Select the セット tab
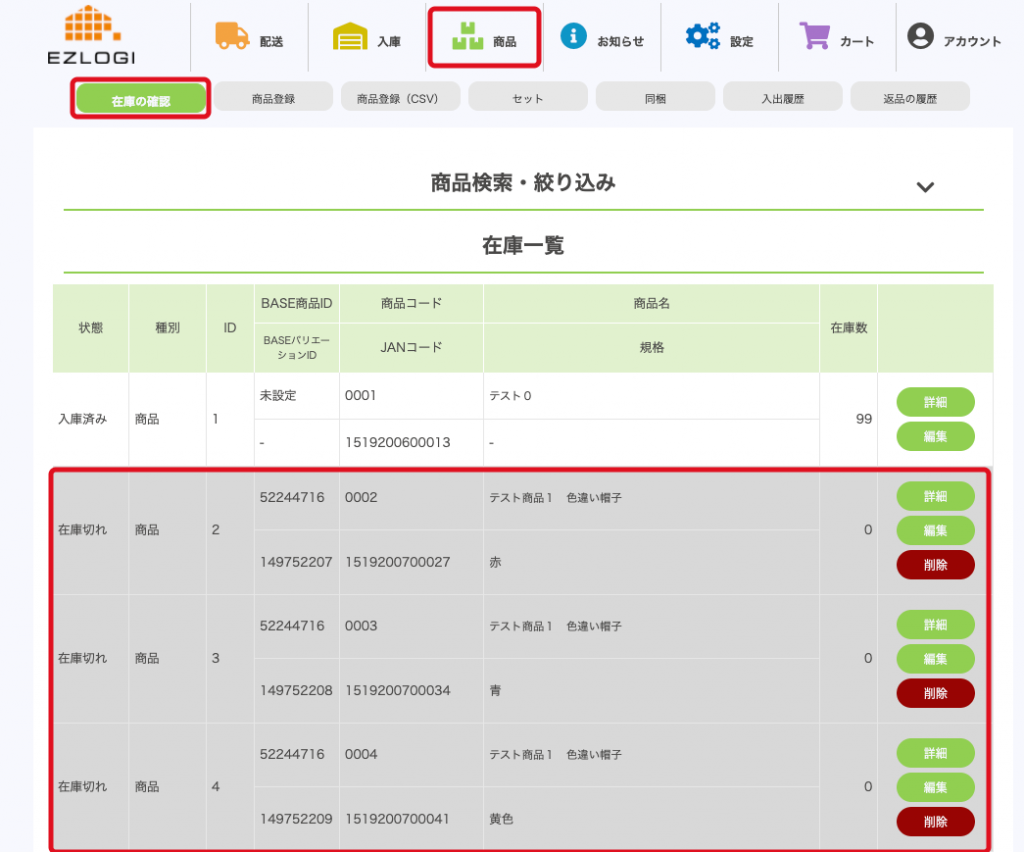The image size is (1024, 852). click(x=528, y=99)
